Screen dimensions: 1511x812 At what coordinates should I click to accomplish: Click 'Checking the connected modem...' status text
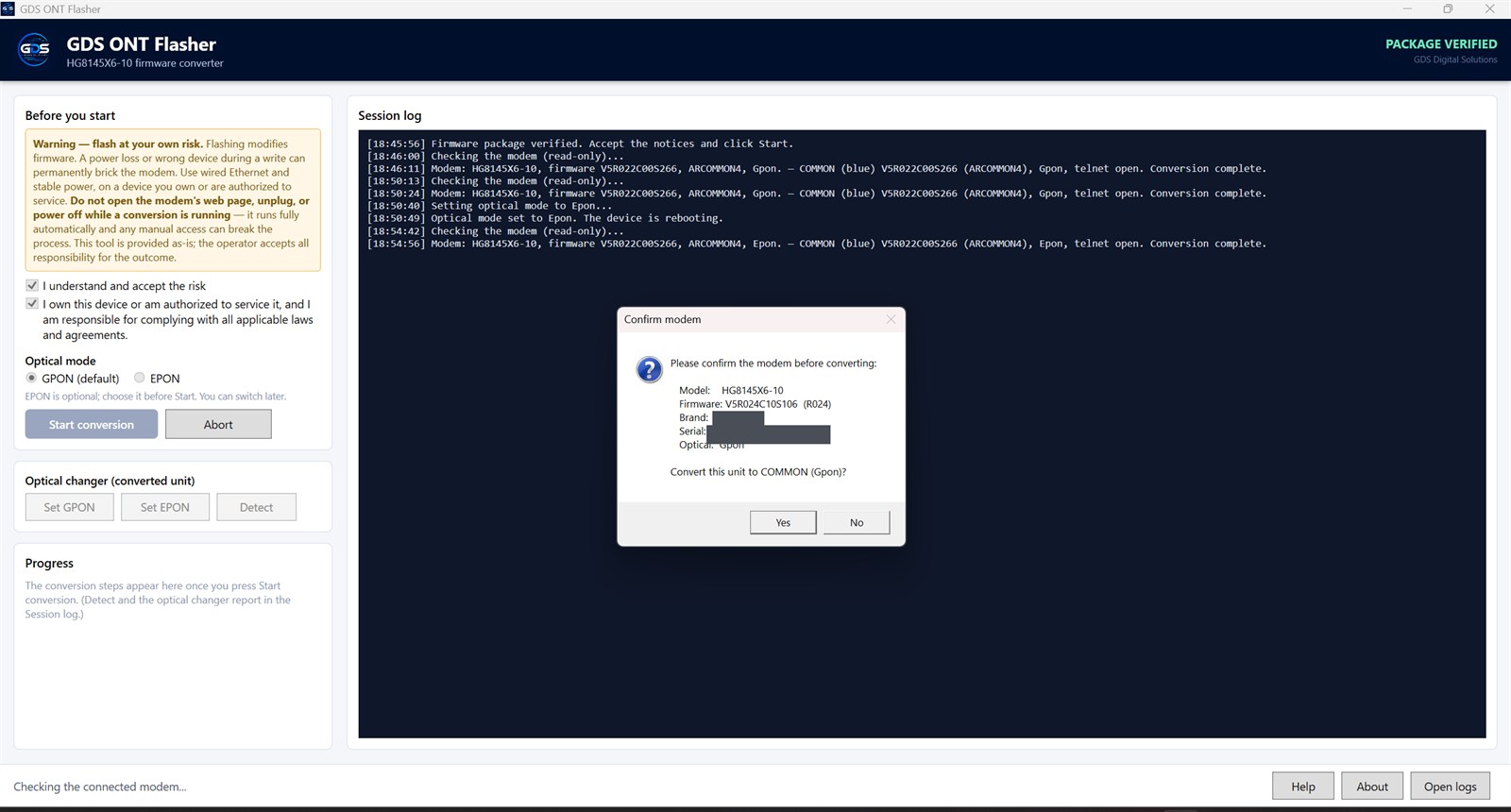coord(100,787)
